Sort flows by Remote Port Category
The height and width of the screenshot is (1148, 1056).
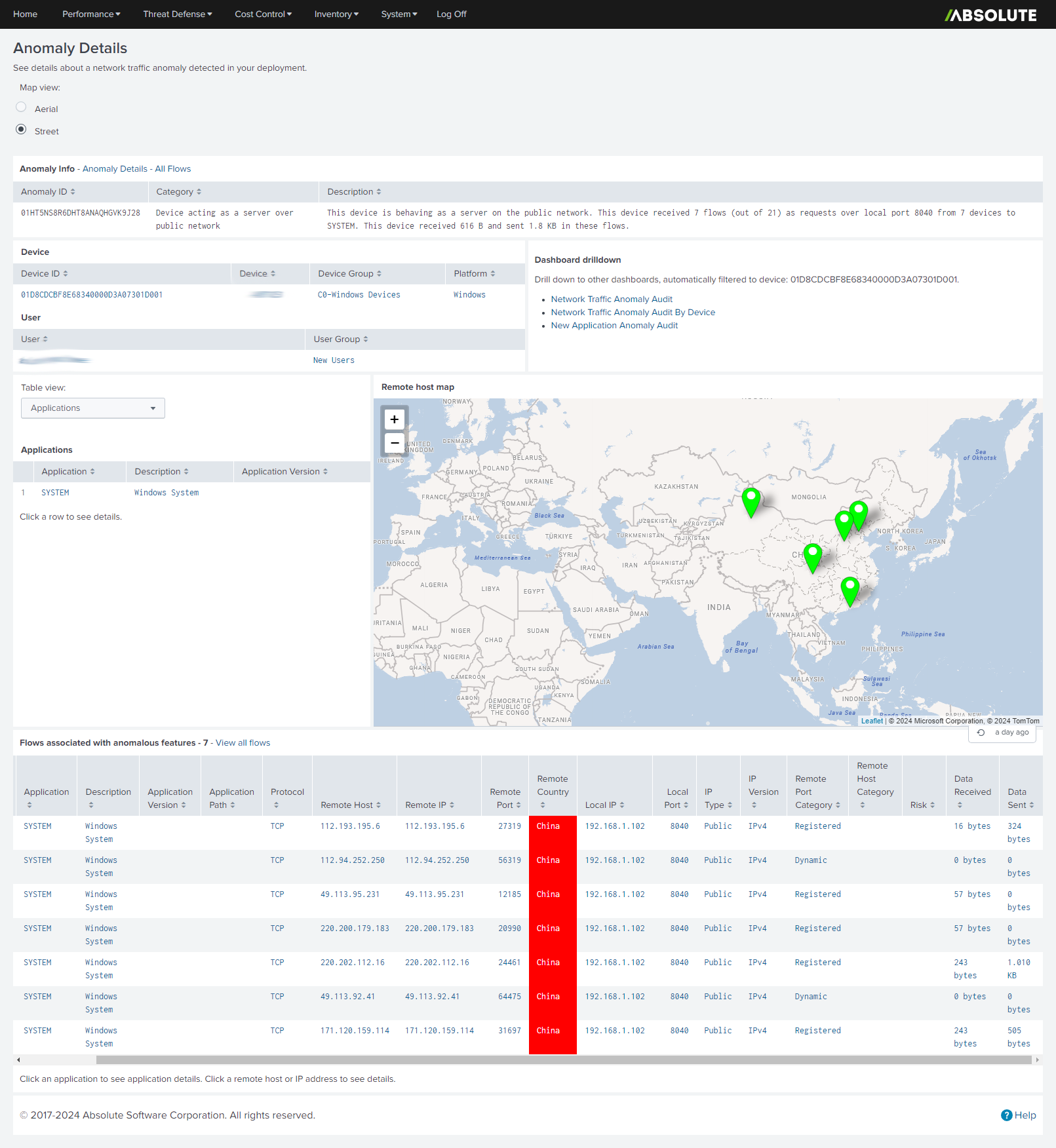tap(817, 792)
